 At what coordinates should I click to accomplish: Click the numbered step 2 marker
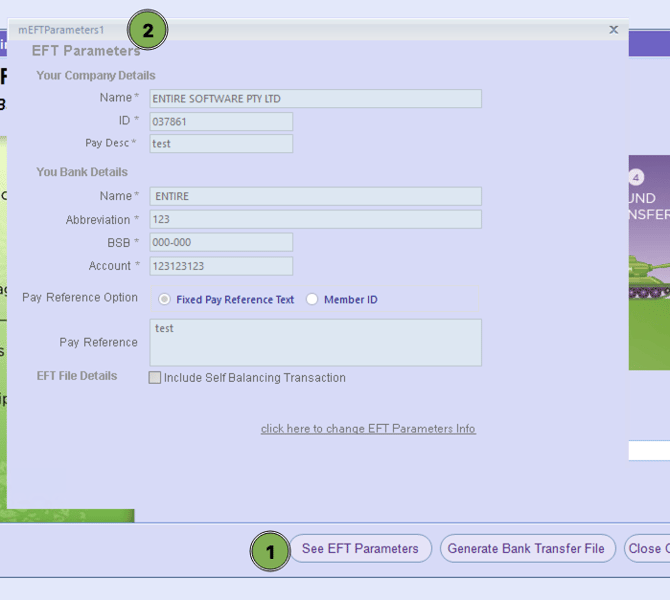click(x=148, y=31)
